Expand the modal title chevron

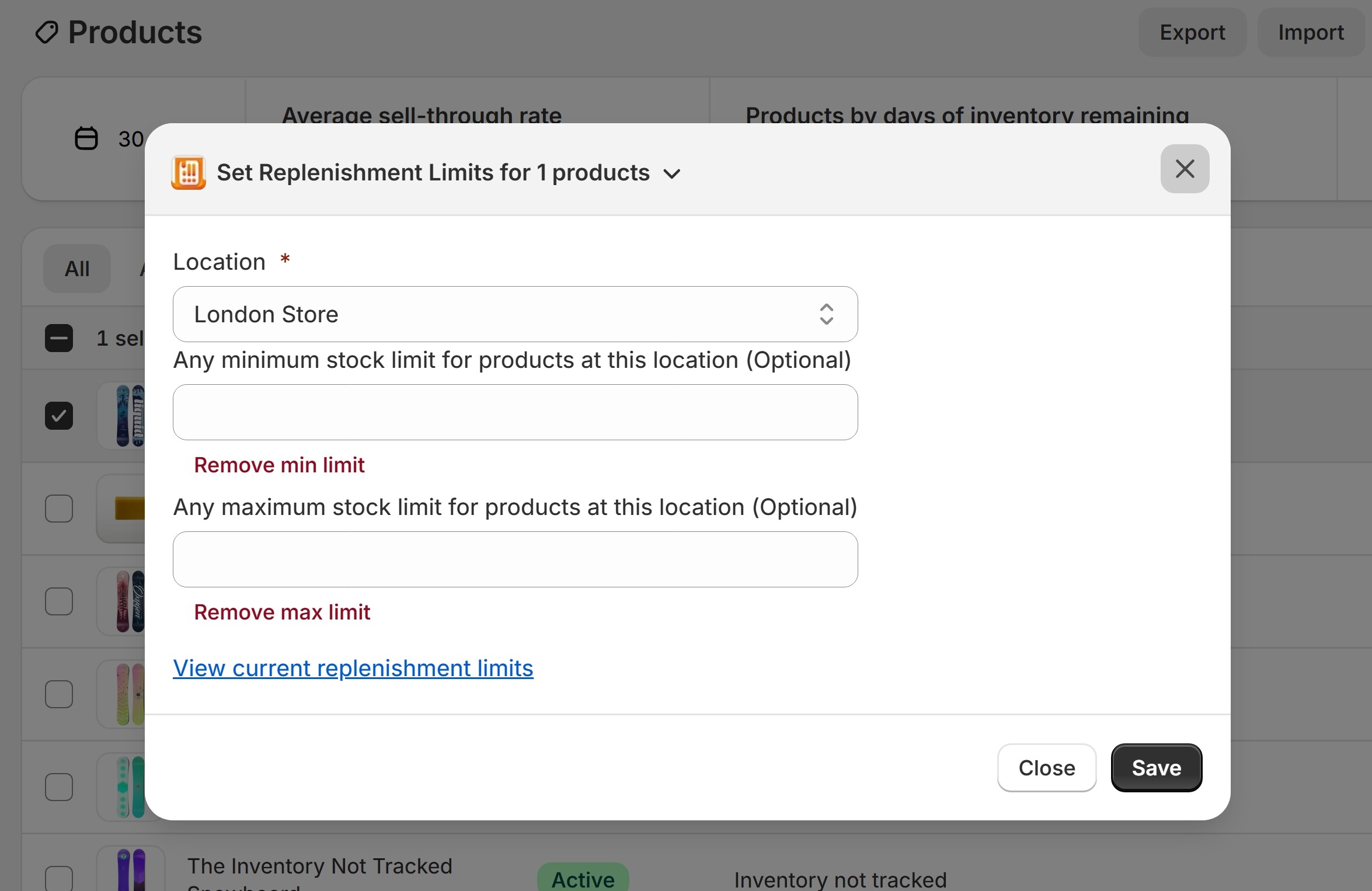tap(672, 174)
